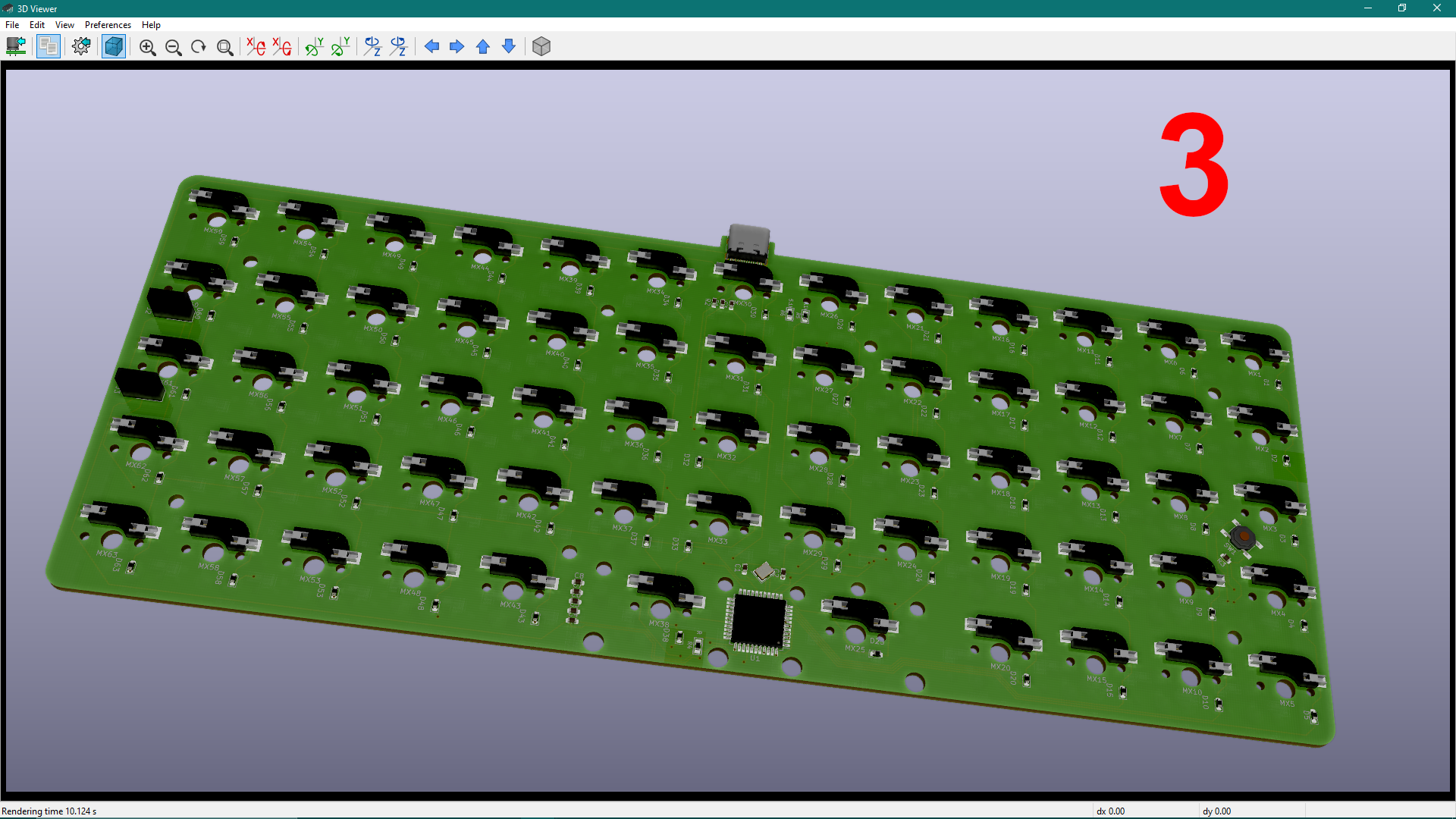1456x819 pixels.
Task: Rotate the board counterclockwise around Y axis
Action: click(x=340, y=46)
